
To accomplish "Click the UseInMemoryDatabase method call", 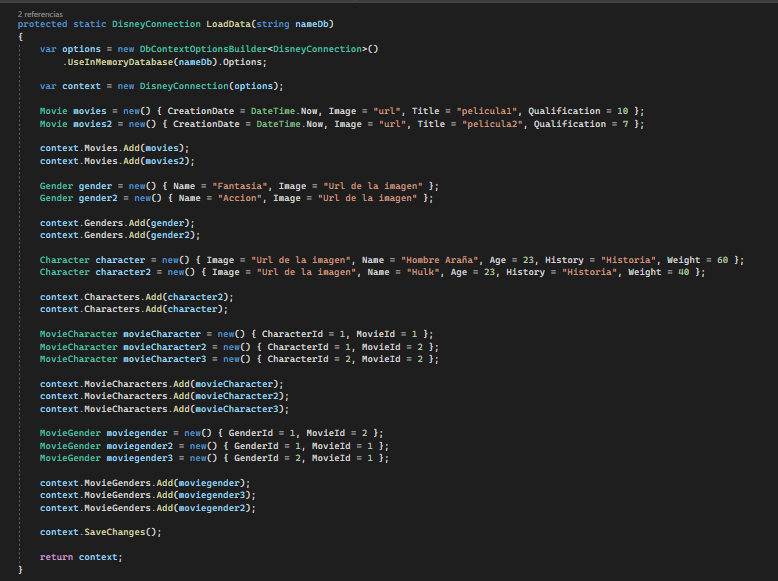I will pyautogui.click(x=120, y=62).
